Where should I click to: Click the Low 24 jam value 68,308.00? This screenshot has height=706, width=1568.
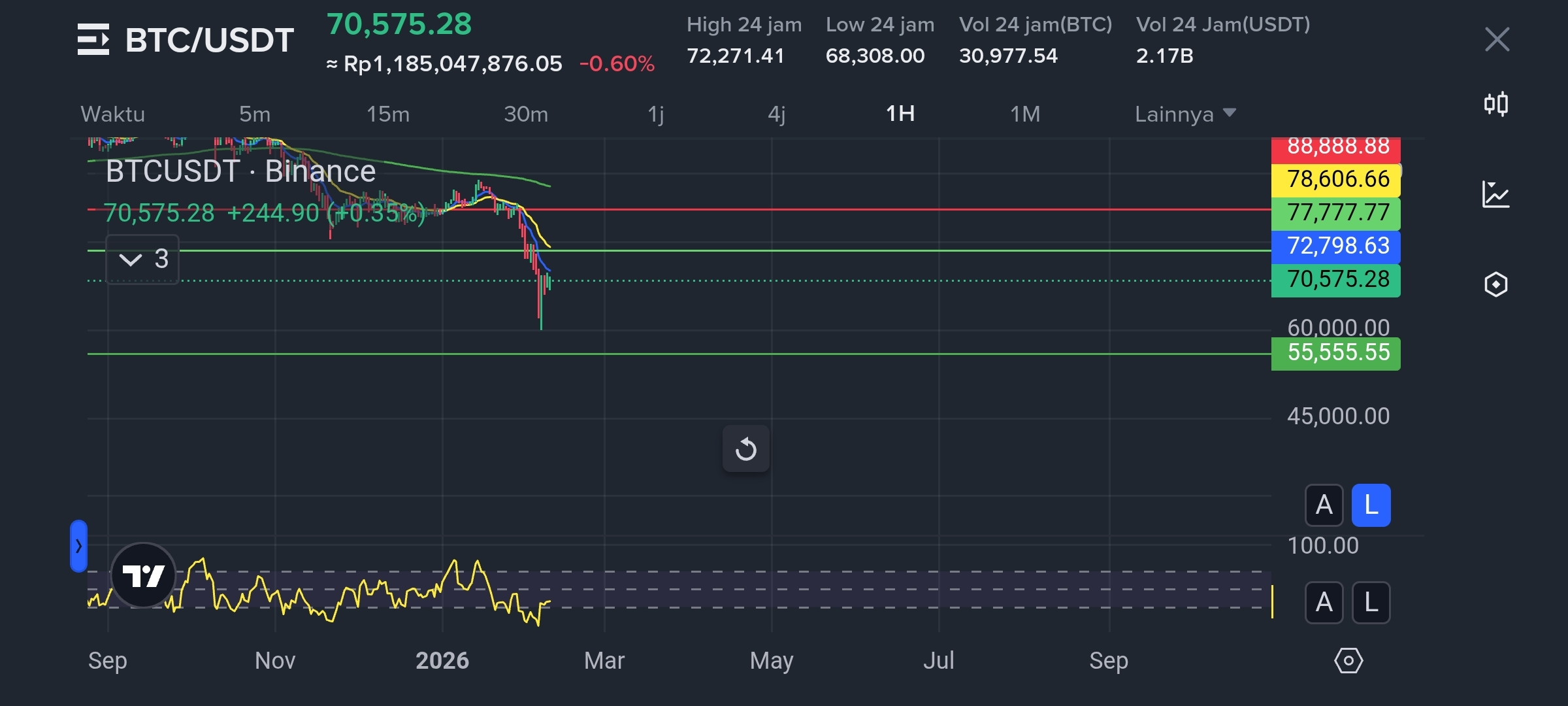point(875,56)
